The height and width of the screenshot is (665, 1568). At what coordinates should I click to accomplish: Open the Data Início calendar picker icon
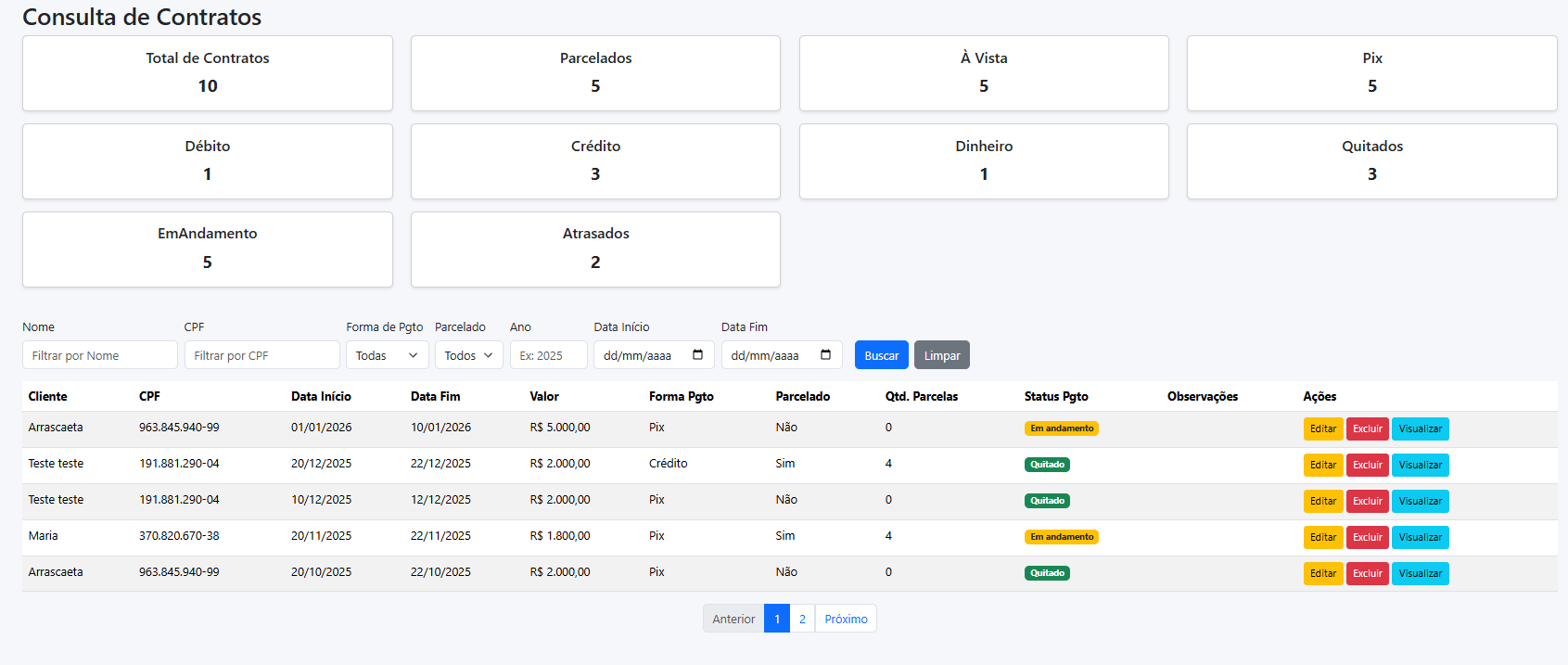(x=697, y=355)
